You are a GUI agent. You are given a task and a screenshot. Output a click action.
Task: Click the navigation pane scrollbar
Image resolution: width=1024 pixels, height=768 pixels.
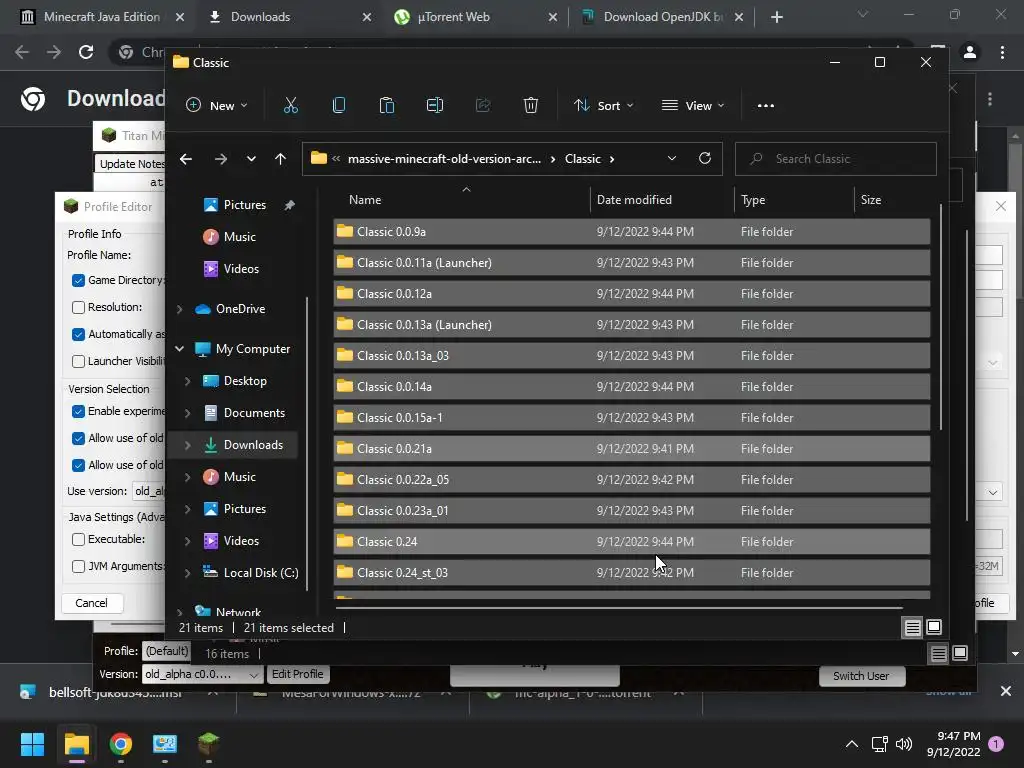[306, 444]
